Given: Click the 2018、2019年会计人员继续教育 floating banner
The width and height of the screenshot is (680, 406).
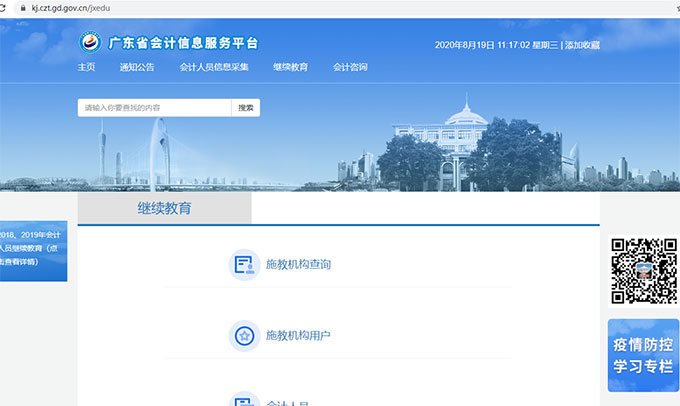Looking at the screenshot, I should [33, 251].
